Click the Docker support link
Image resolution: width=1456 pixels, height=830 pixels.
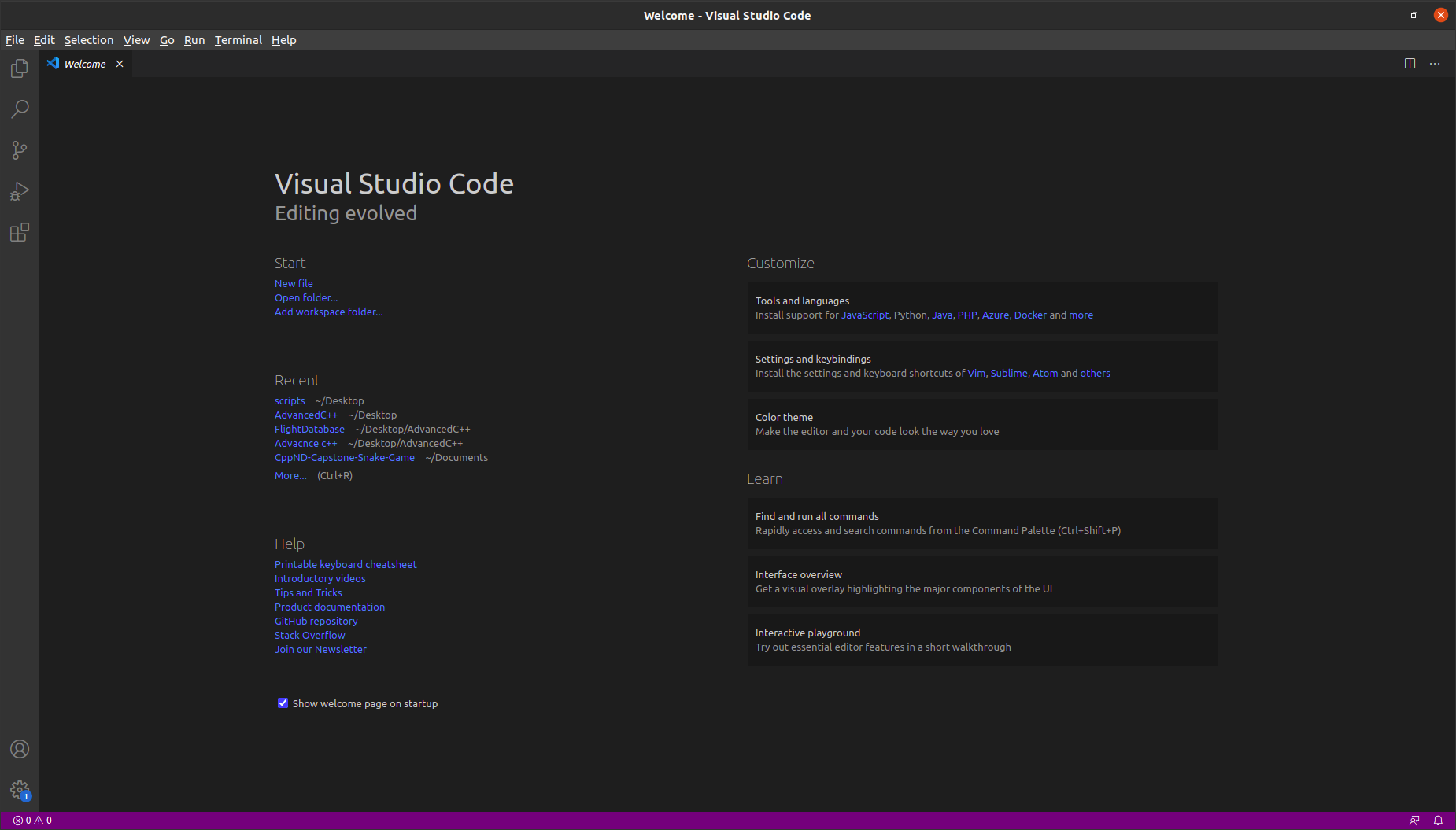1030,315
